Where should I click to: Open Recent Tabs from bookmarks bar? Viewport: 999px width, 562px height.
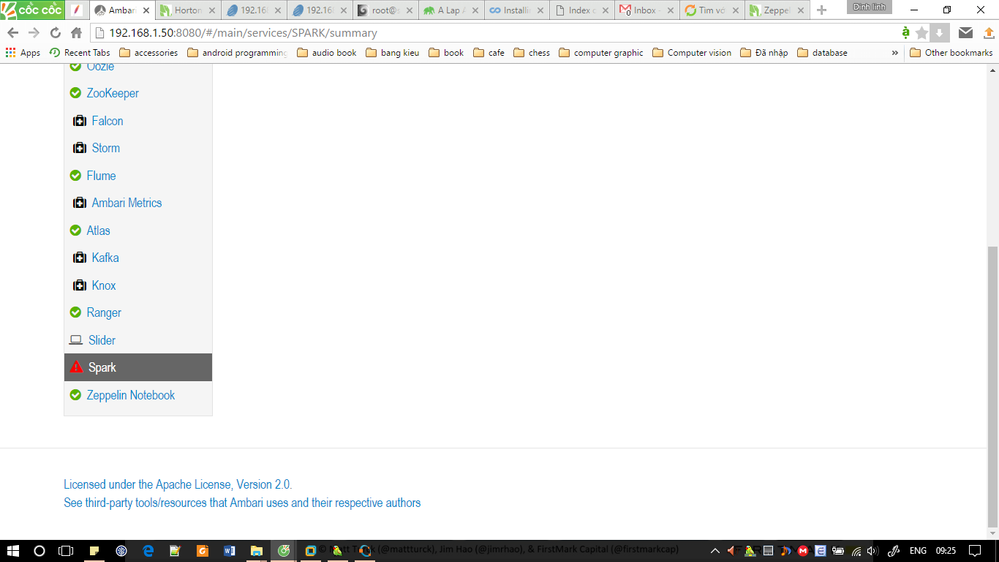pyautogui.click(x=80, y=53)
